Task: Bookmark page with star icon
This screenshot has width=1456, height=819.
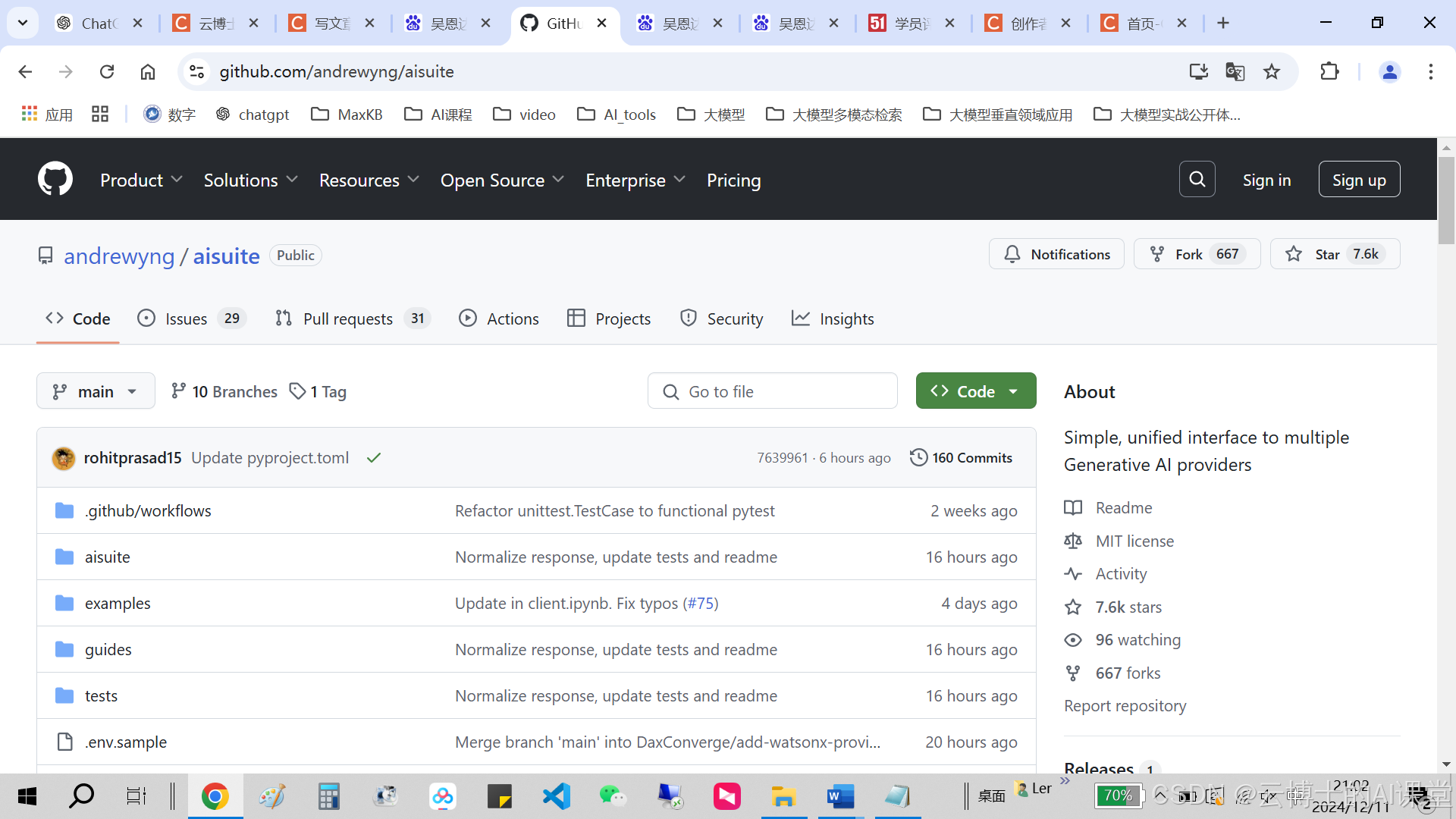Action: [1272, 72]
